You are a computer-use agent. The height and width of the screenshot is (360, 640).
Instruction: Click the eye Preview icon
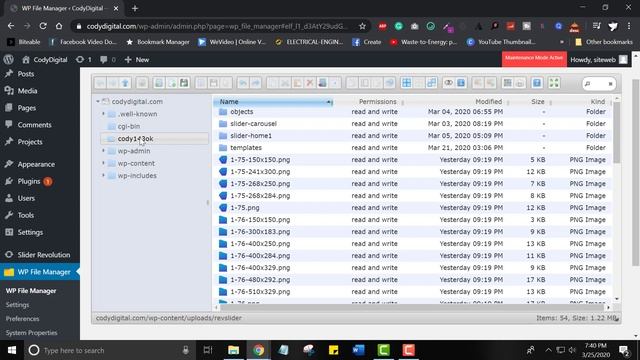449,83
